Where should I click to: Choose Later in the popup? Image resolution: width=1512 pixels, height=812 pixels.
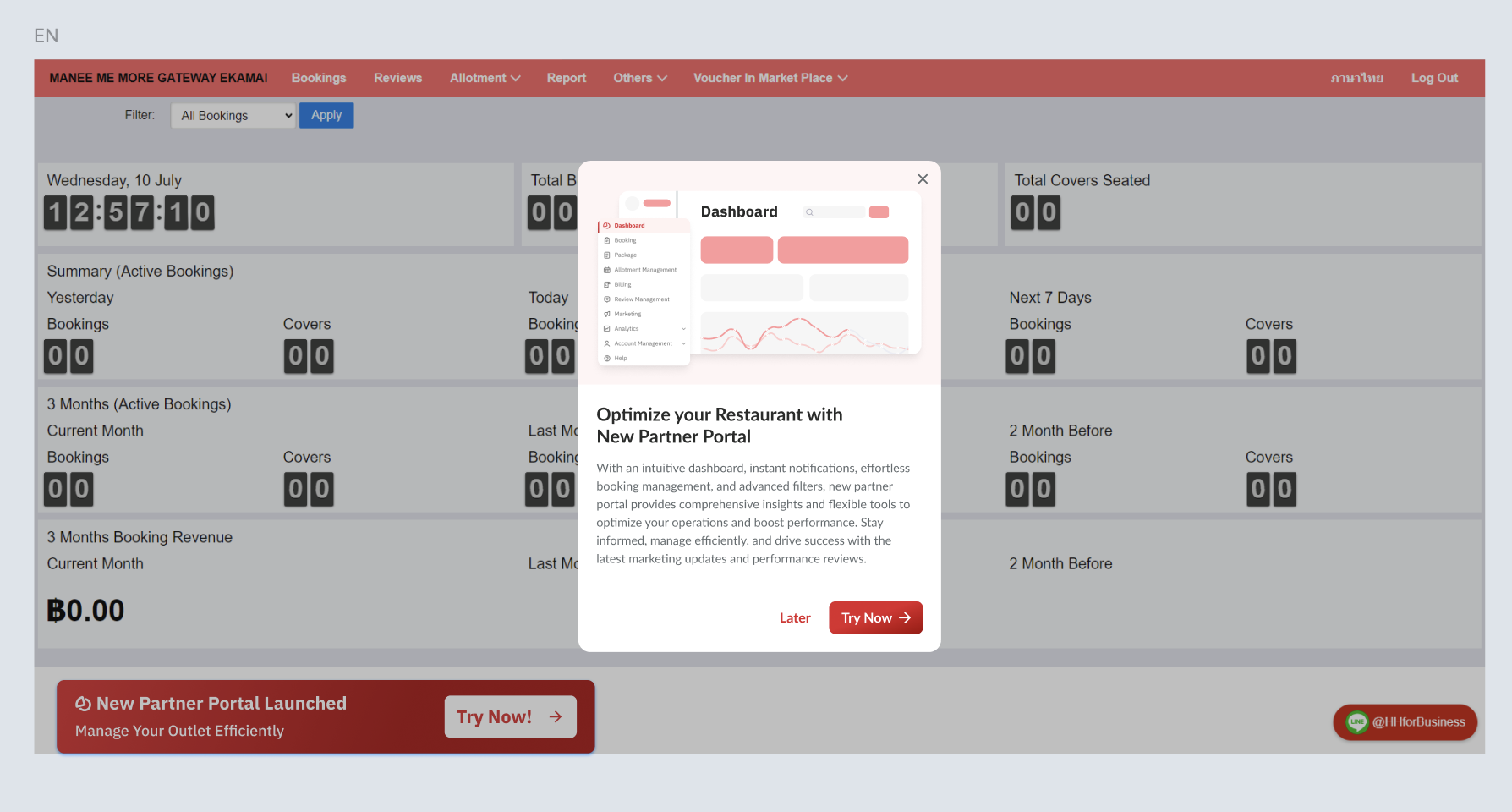(794, 618)
